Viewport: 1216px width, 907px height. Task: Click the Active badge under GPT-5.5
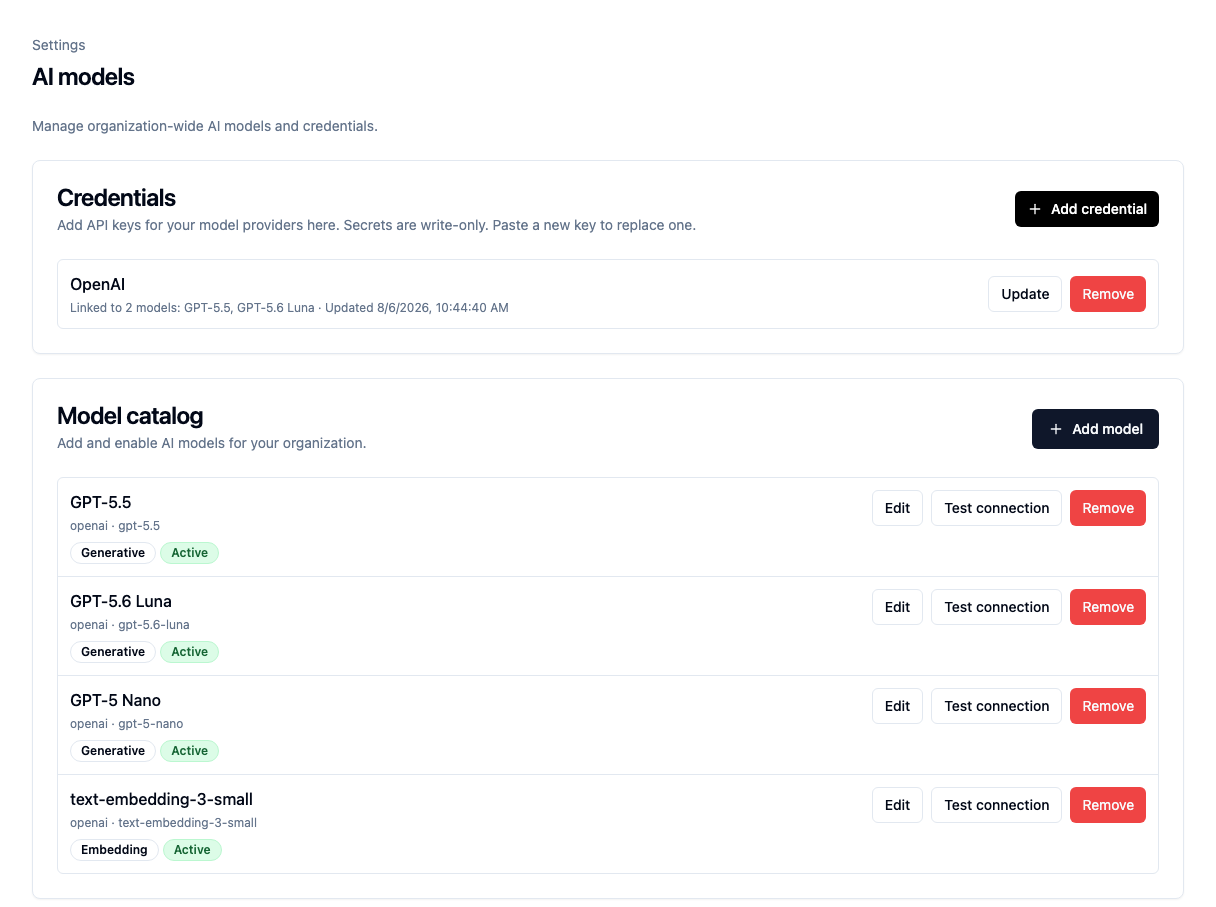point(189,553)
